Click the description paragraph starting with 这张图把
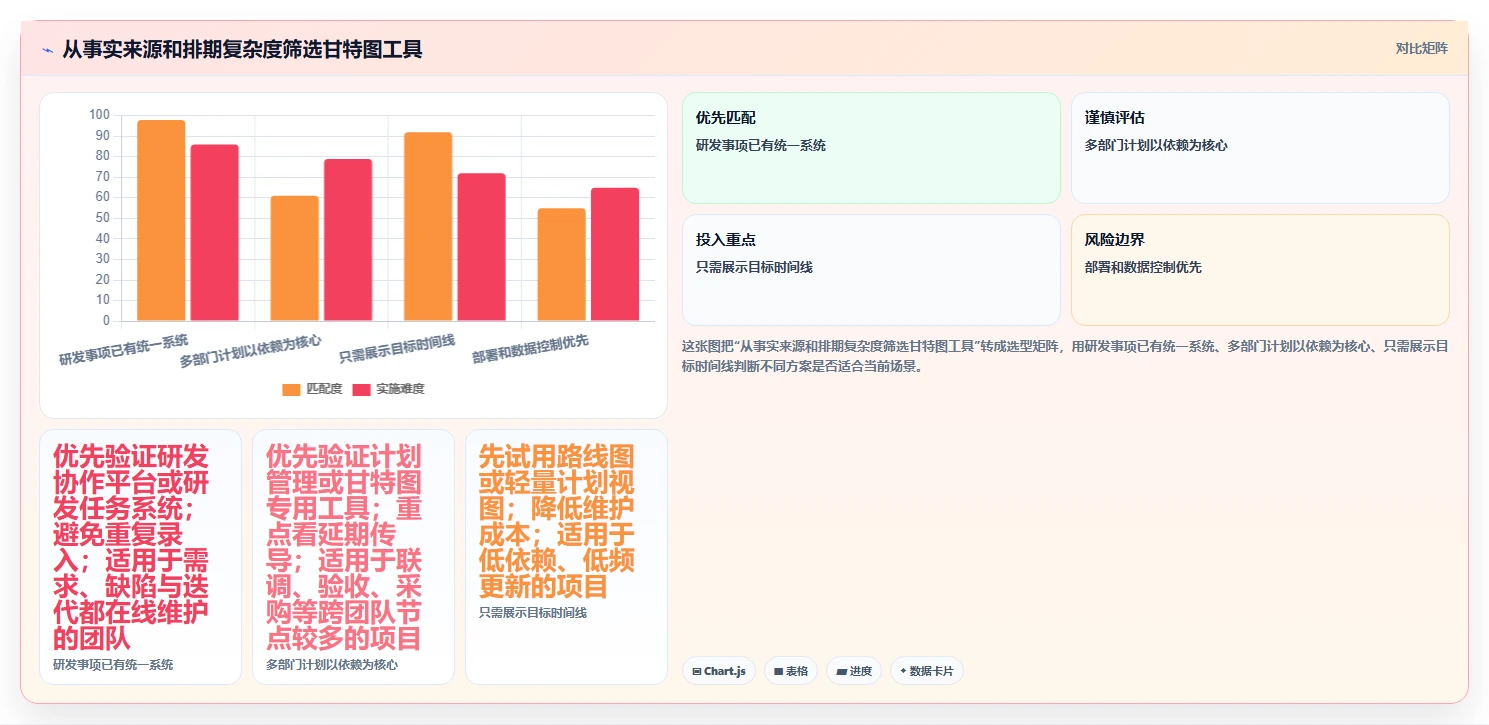The width and height of the screenshot is (1489, 725). point(1065,356)
